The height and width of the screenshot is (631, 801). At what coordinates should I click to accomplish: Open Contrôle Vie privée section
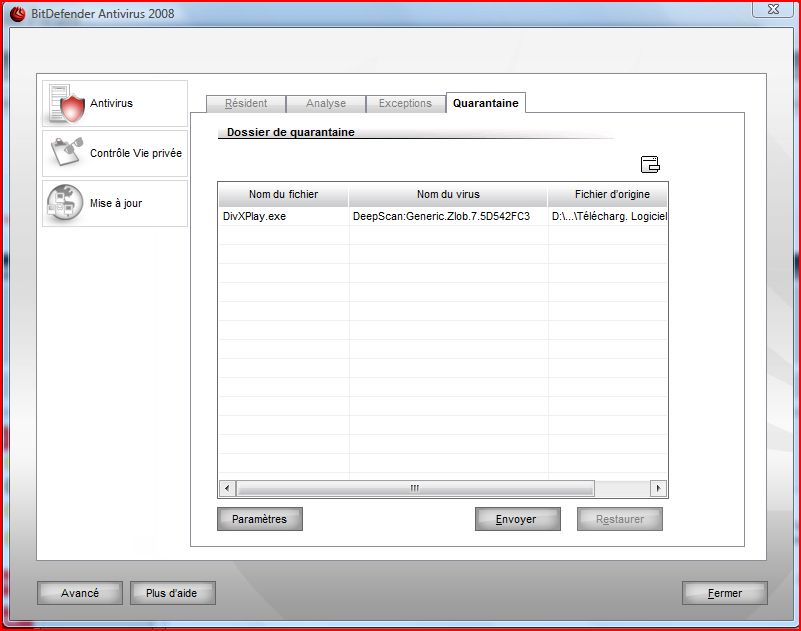click(x=115, y=153)
